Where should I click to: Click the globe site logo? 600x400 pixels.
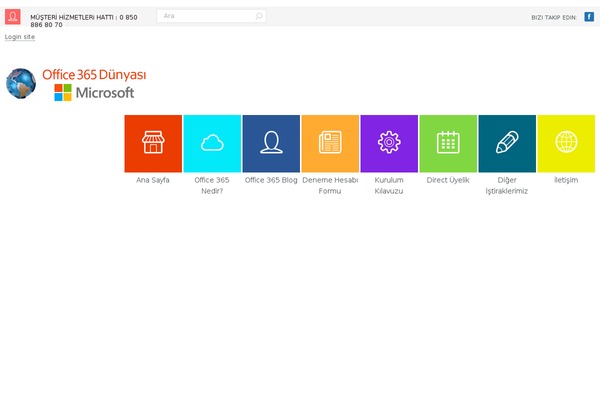click(21, 83)
